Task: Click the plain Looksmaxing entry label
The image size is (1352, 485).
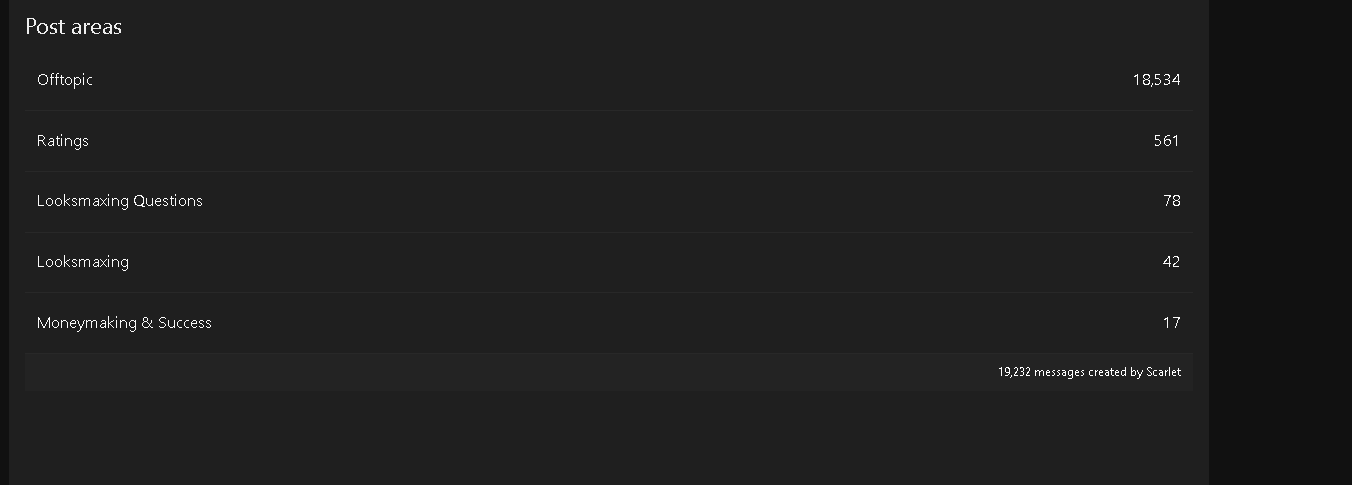Action: click(83, 262)
